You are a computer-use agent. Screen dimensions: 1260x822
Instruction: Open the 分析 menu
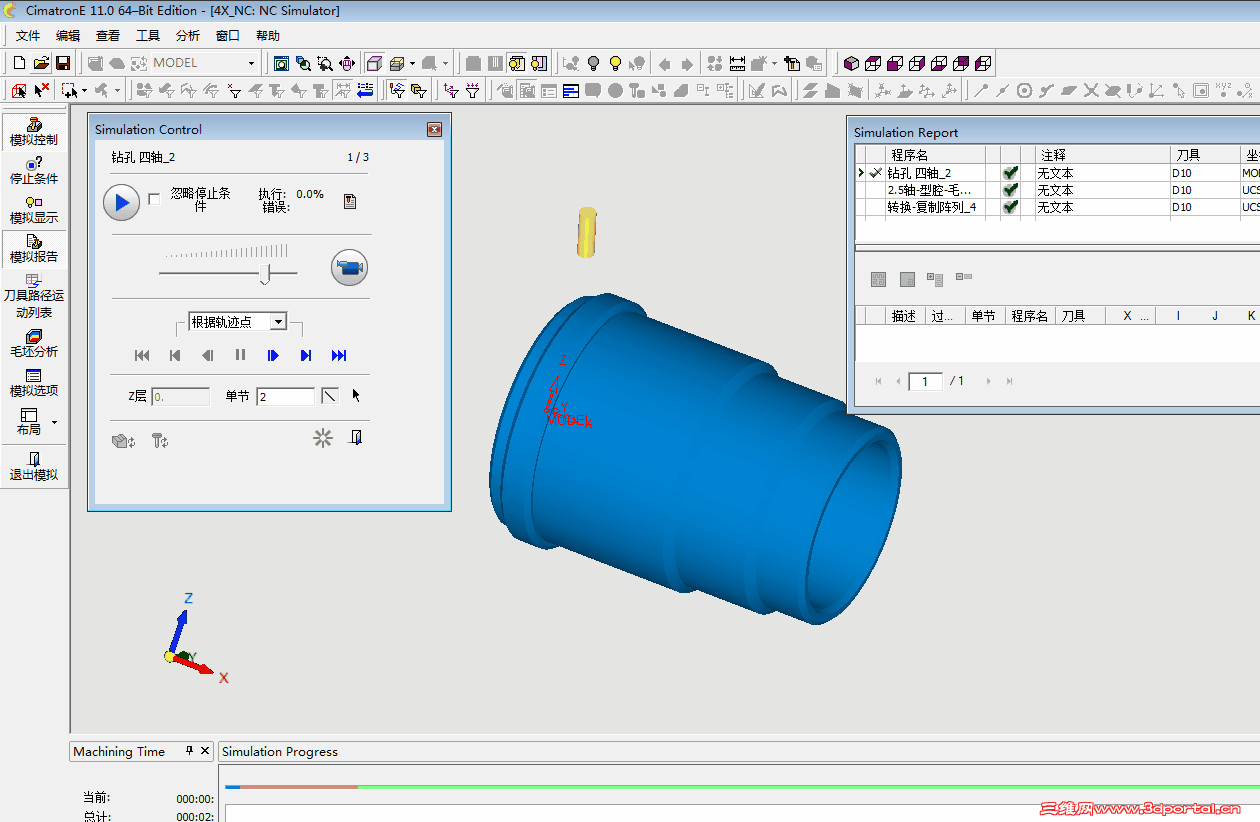[x=188, y=36]
